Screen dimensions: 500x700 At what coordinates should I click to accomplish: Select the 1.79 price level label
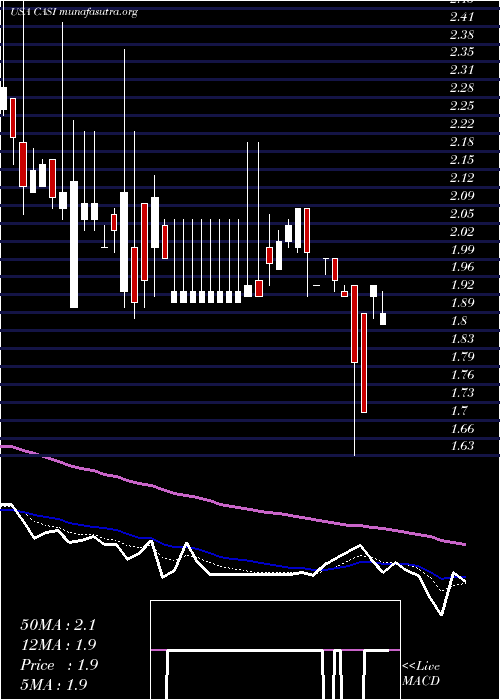462,357
